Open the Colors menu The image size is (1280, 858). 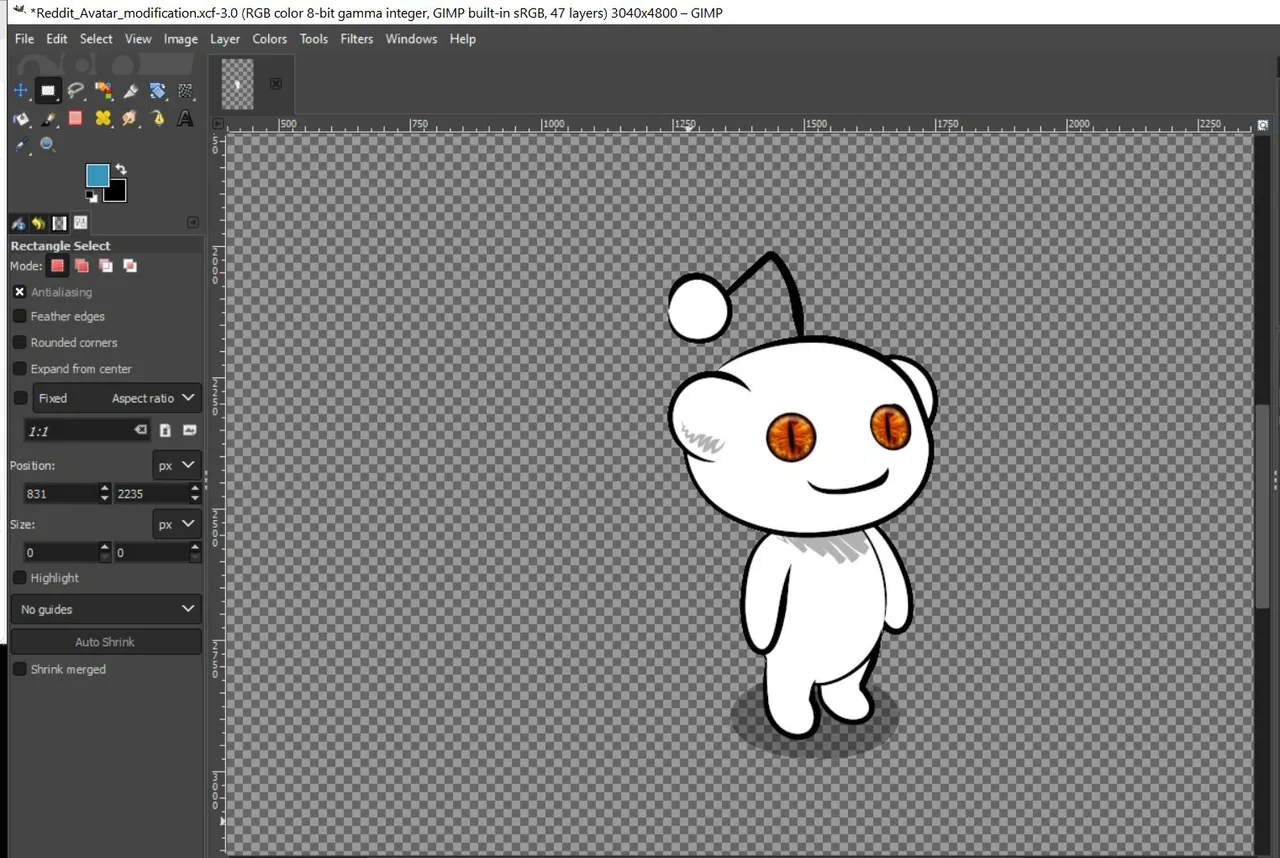[x=269, y=39]
